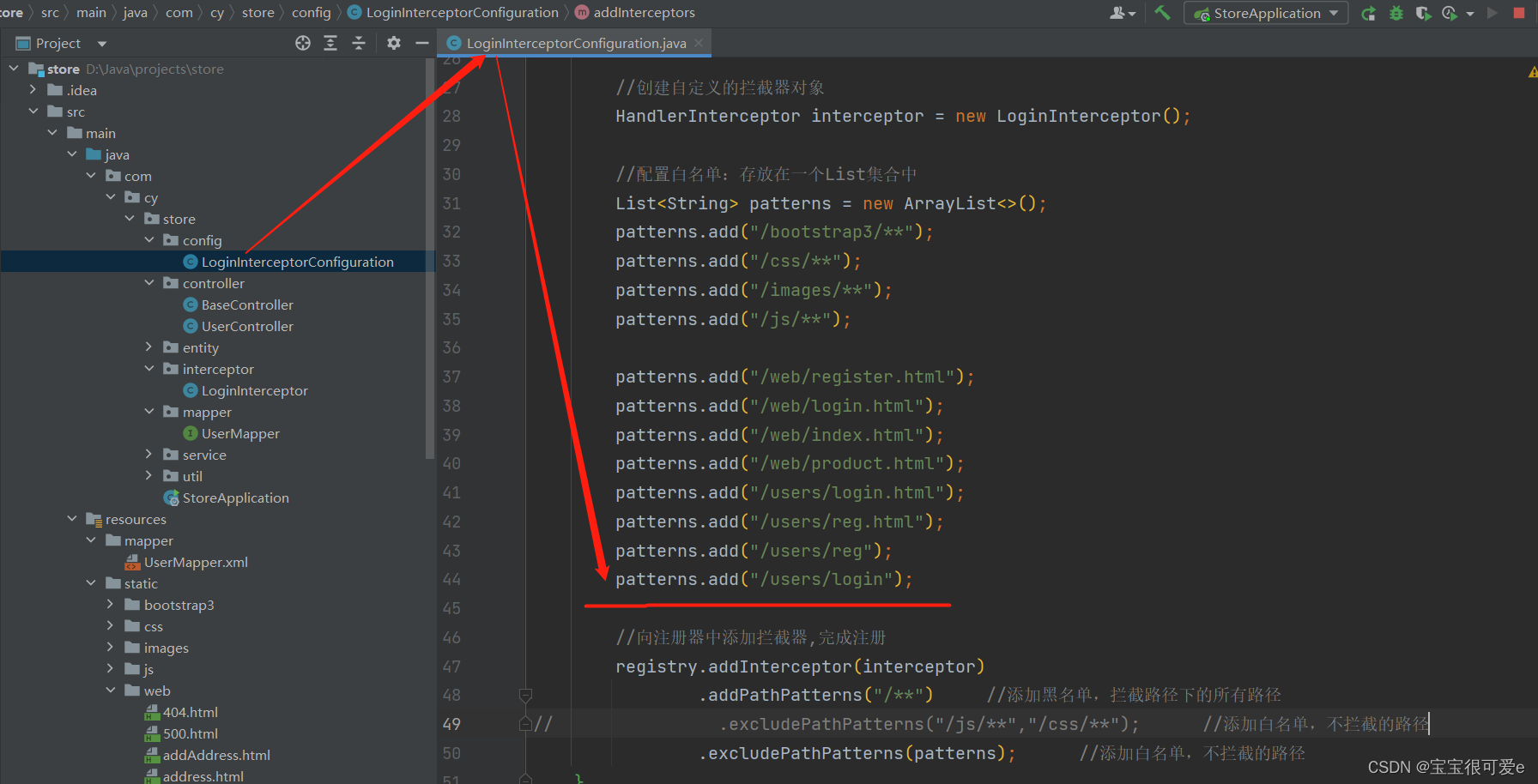Locate the opened file with the crosshair icon
Screen dimensions: 1538x784
[303, 43]
